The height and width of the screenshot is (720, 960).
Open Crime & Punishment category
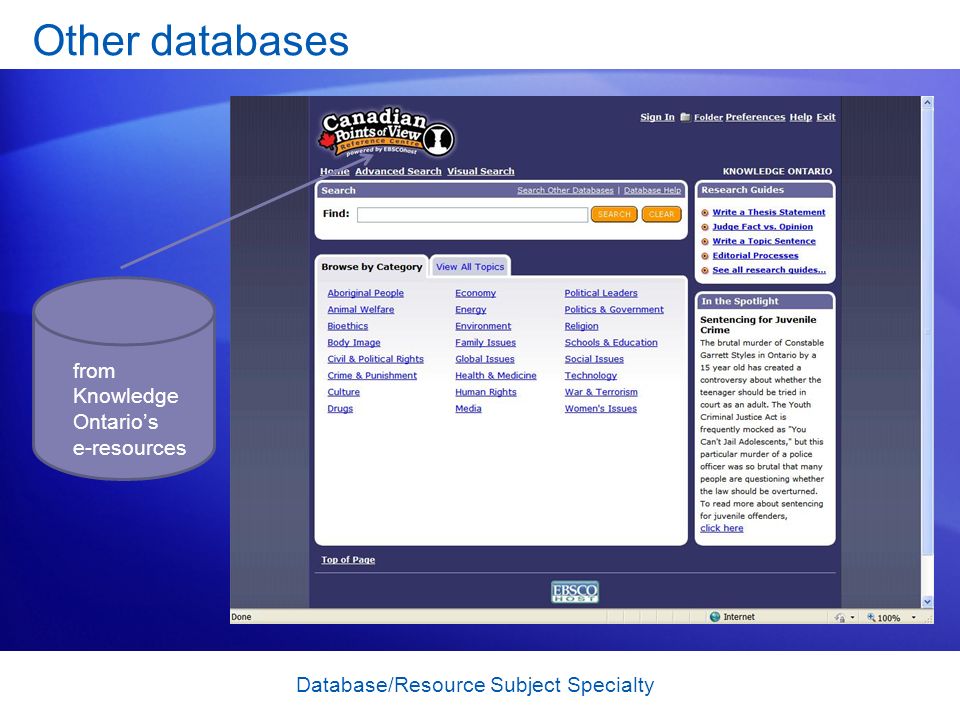pos(372,376)
